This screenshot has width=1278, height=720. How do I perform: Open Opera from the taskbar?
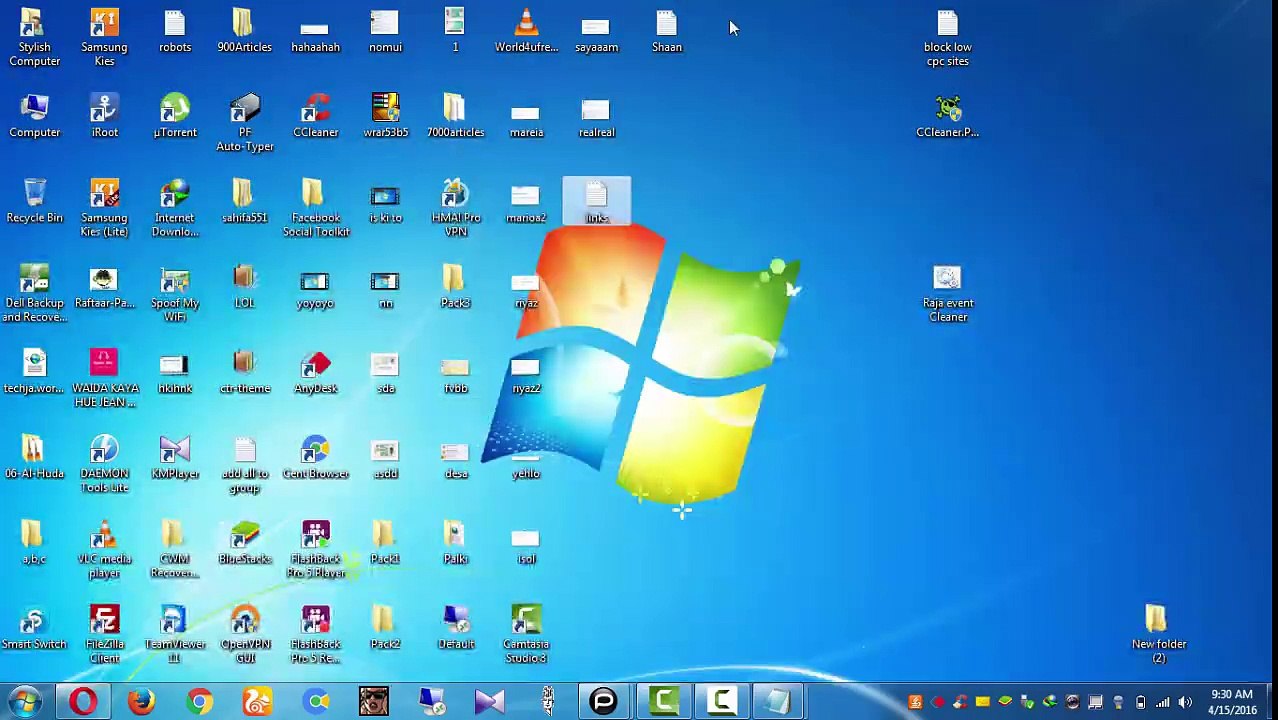click(83, 702)
